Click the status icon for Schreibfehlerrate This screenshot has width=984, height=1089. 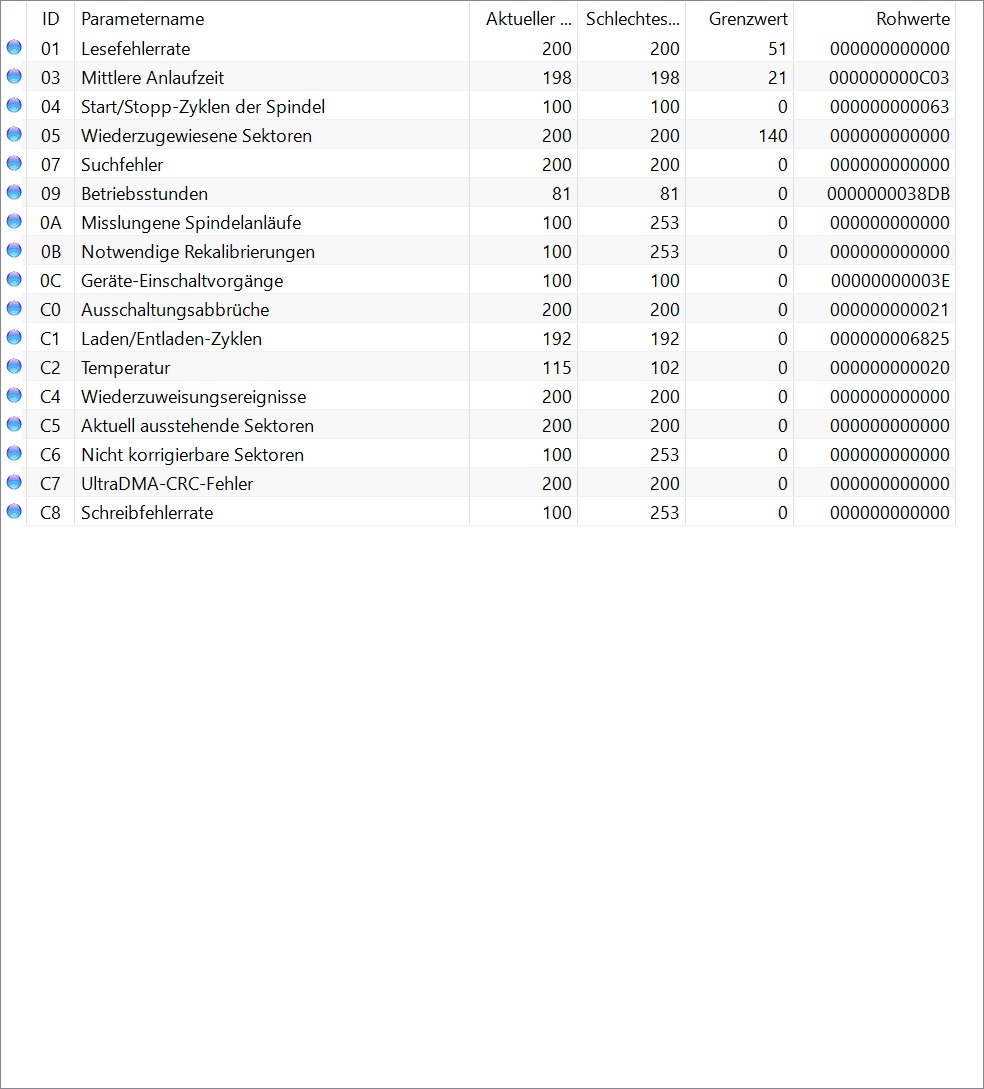[x=14, y=512]
